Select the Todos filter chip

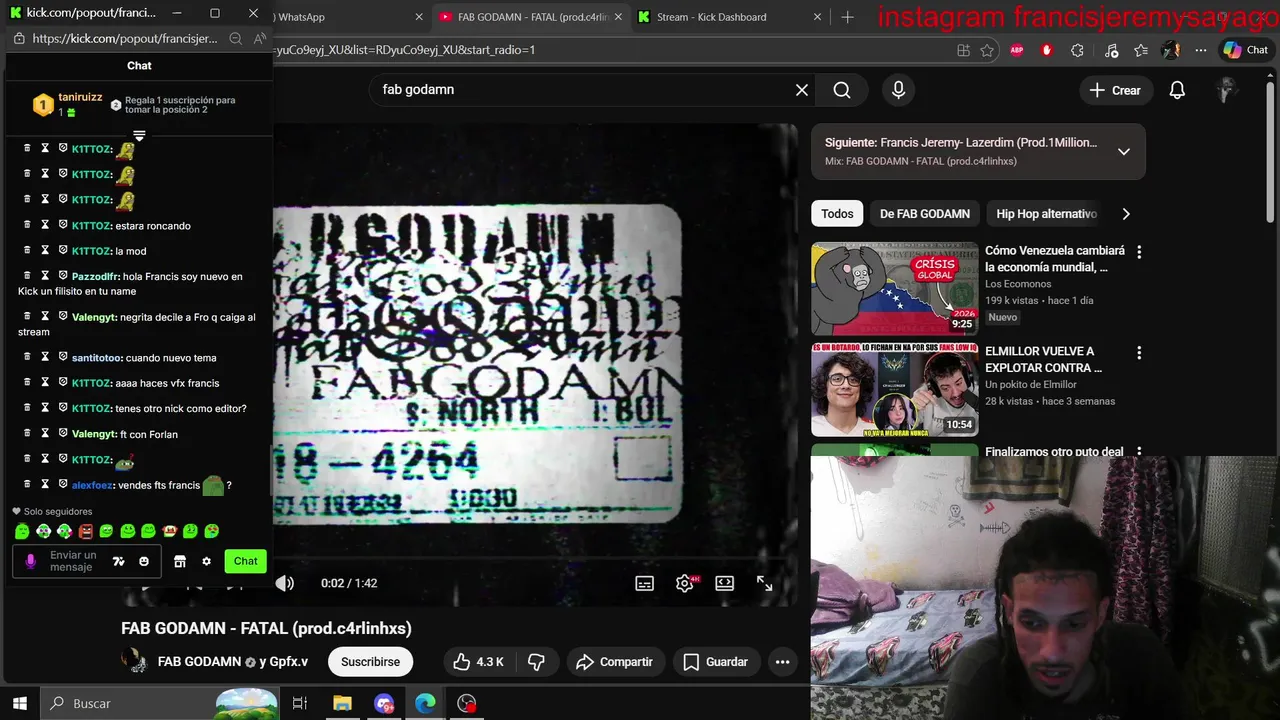pos(837,214)
